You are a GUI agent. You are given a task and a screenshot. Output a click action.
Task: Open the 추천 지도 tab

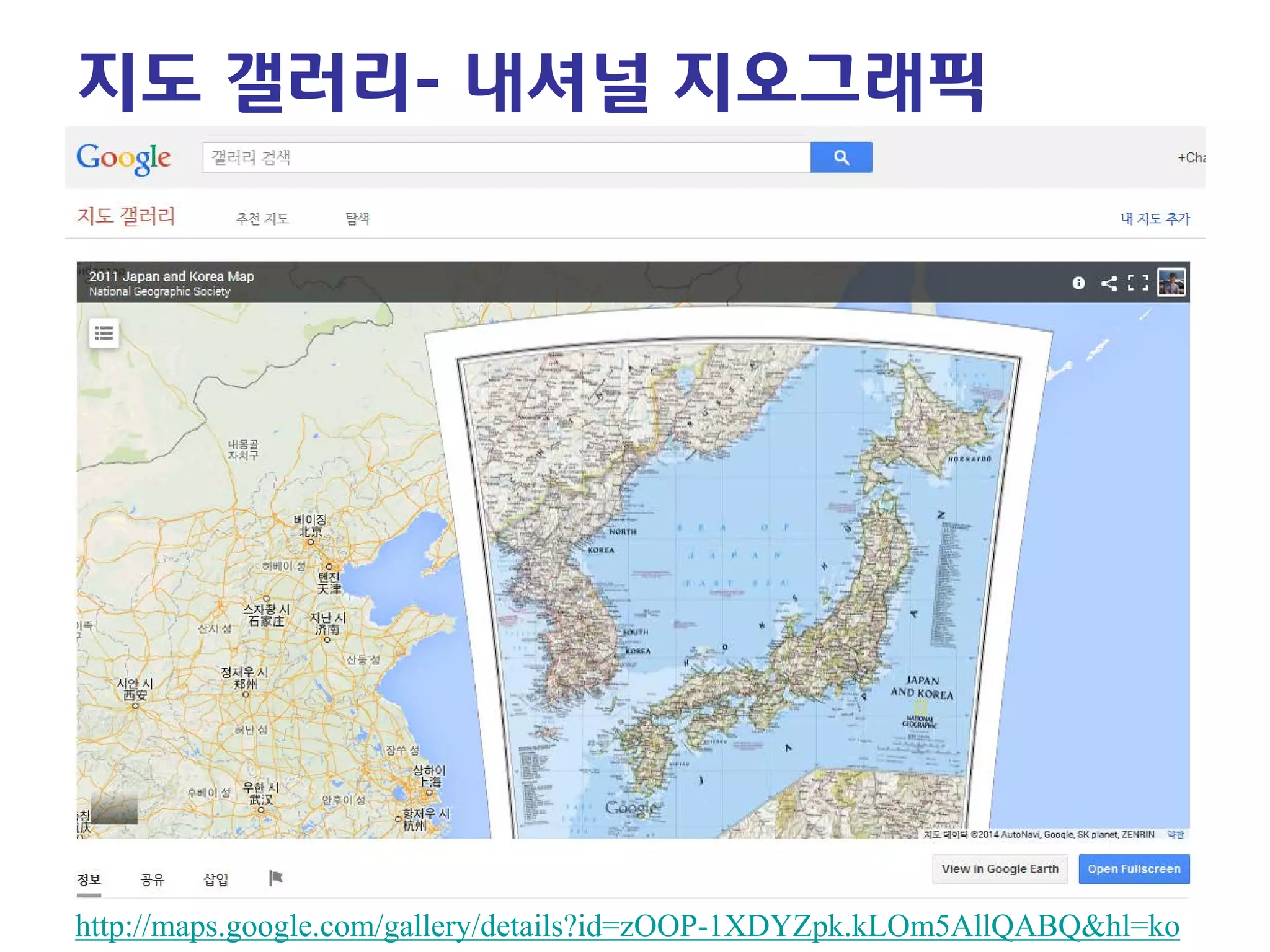click(x=262, y=219)
